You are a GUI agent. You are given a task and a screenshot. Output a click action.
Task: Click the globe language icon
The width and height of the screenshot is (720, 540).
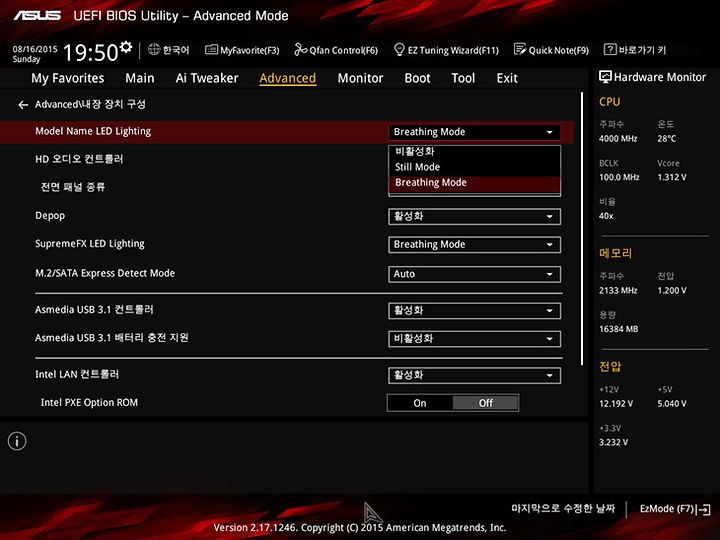pyautogui.click(x=154, y=49)
